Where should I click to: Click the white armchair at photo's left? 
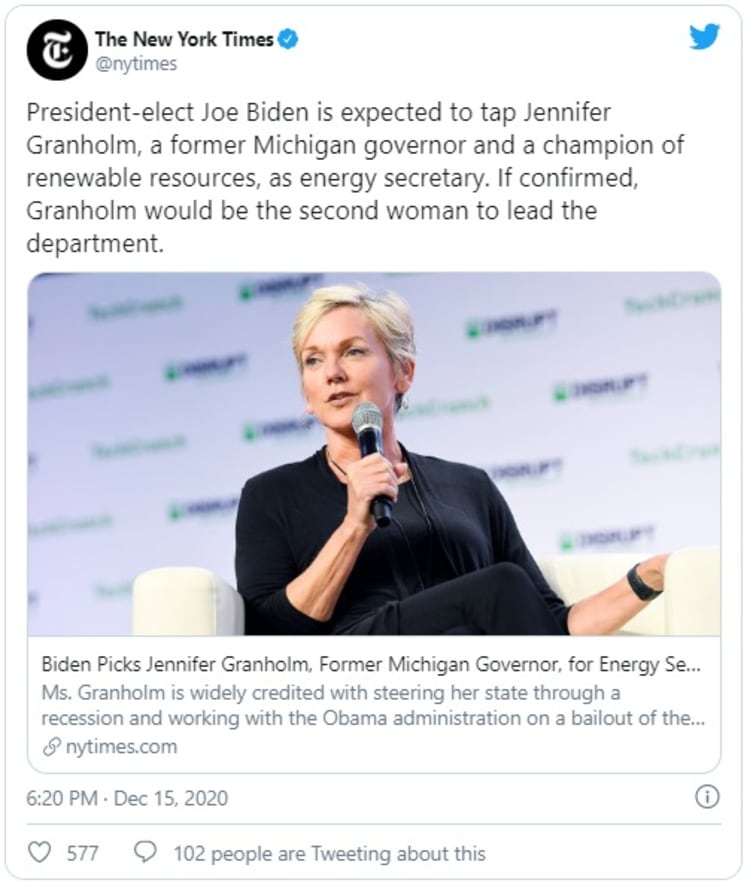185,600
